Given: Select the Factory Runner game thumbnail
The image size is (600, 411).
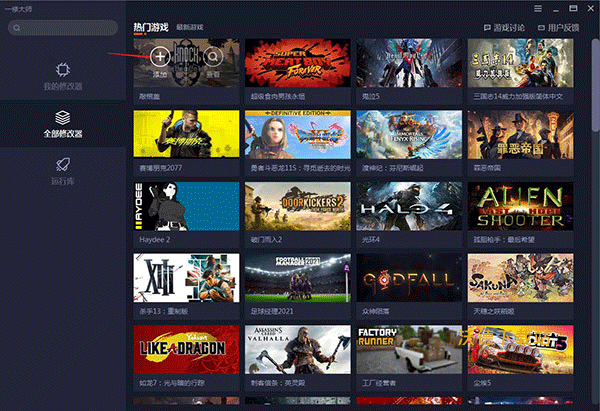Looking at the screenshot, I should 409,349.
